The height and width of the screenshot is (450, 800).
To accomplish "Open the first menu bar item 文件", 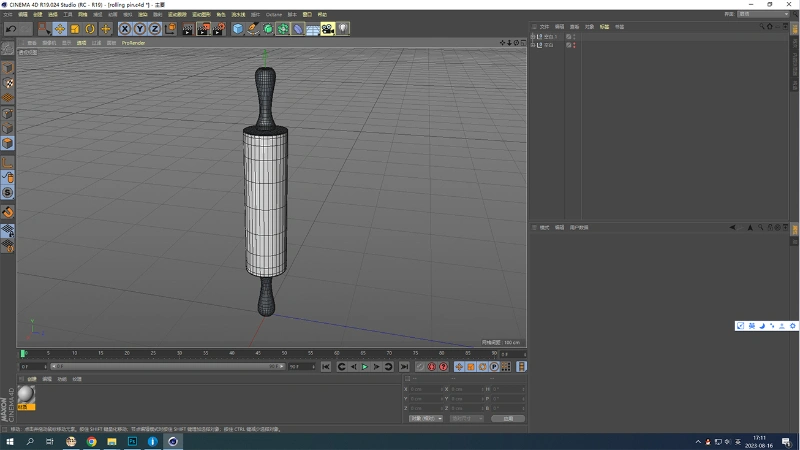I will click(8, 14).
